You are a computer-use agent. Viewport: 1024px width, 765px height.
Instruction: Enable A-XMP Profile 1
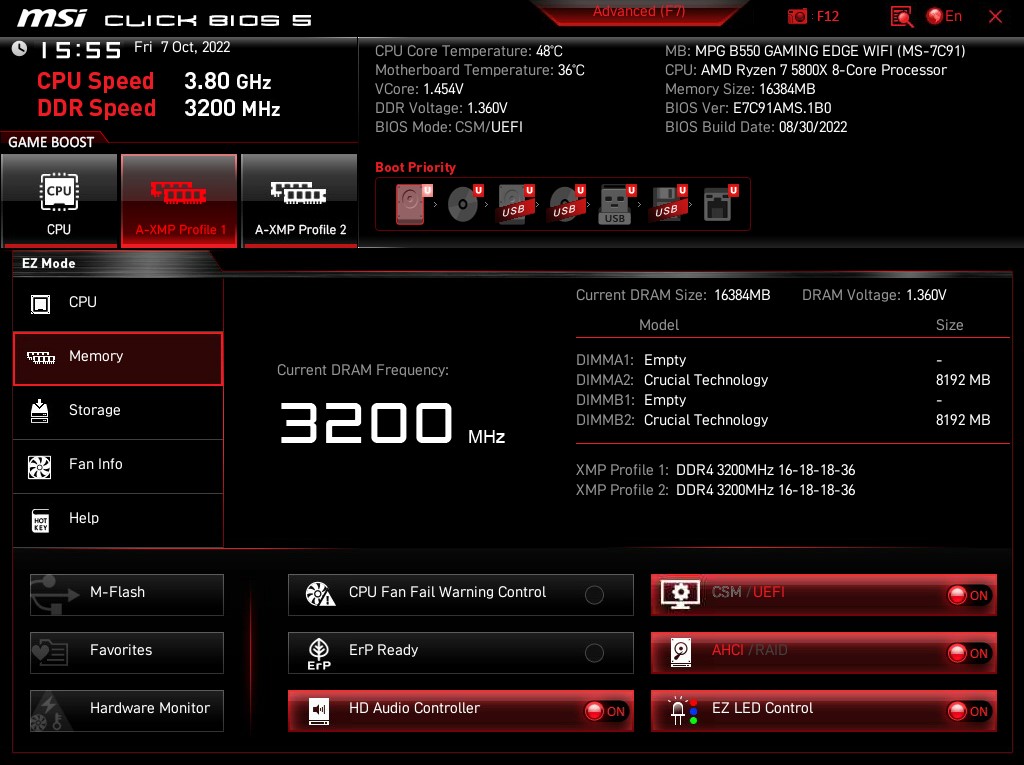(179, 200)
